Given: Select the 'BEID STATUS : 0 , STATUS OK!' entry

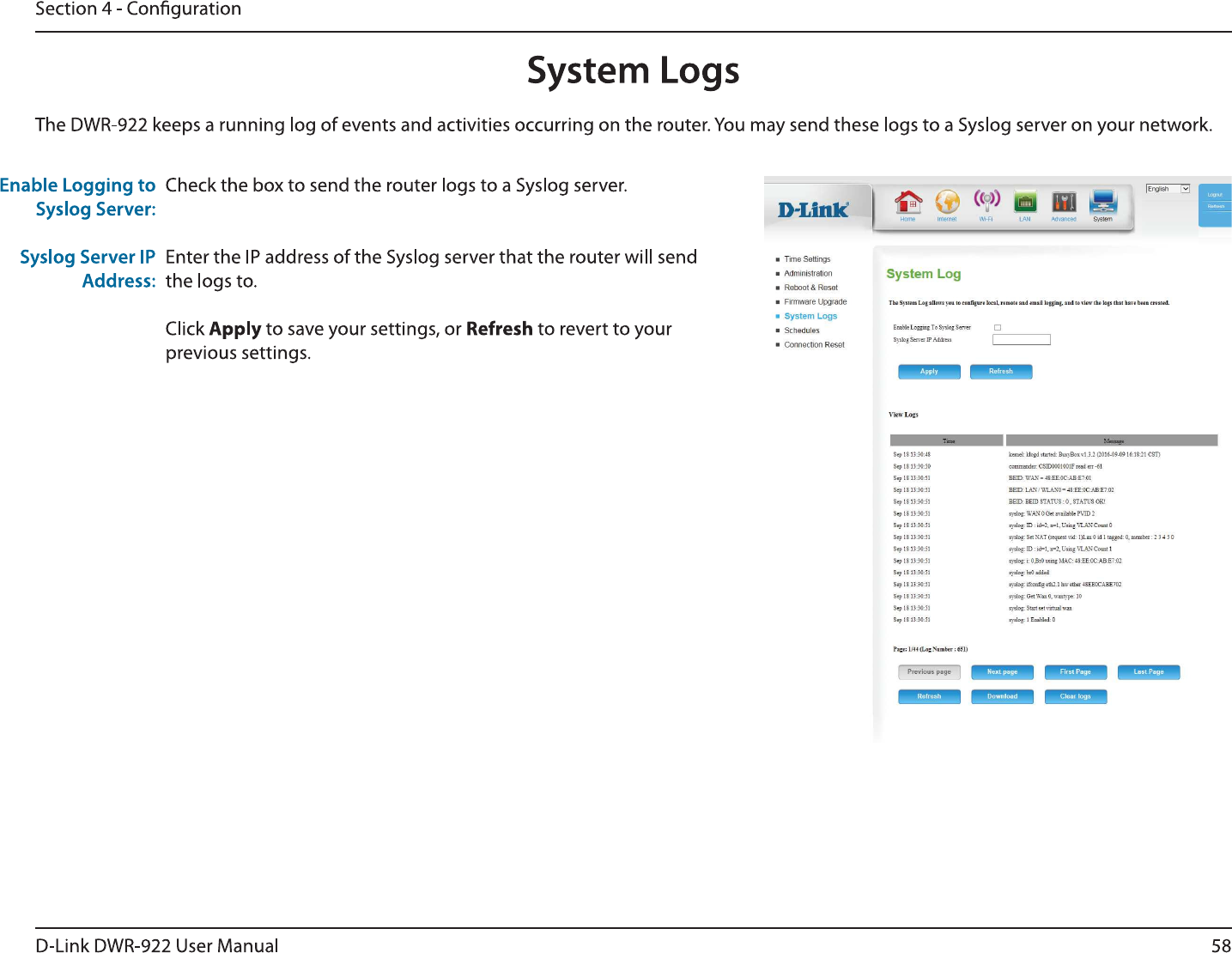Looking at the screenshot, I should (x=1057, y=501).
